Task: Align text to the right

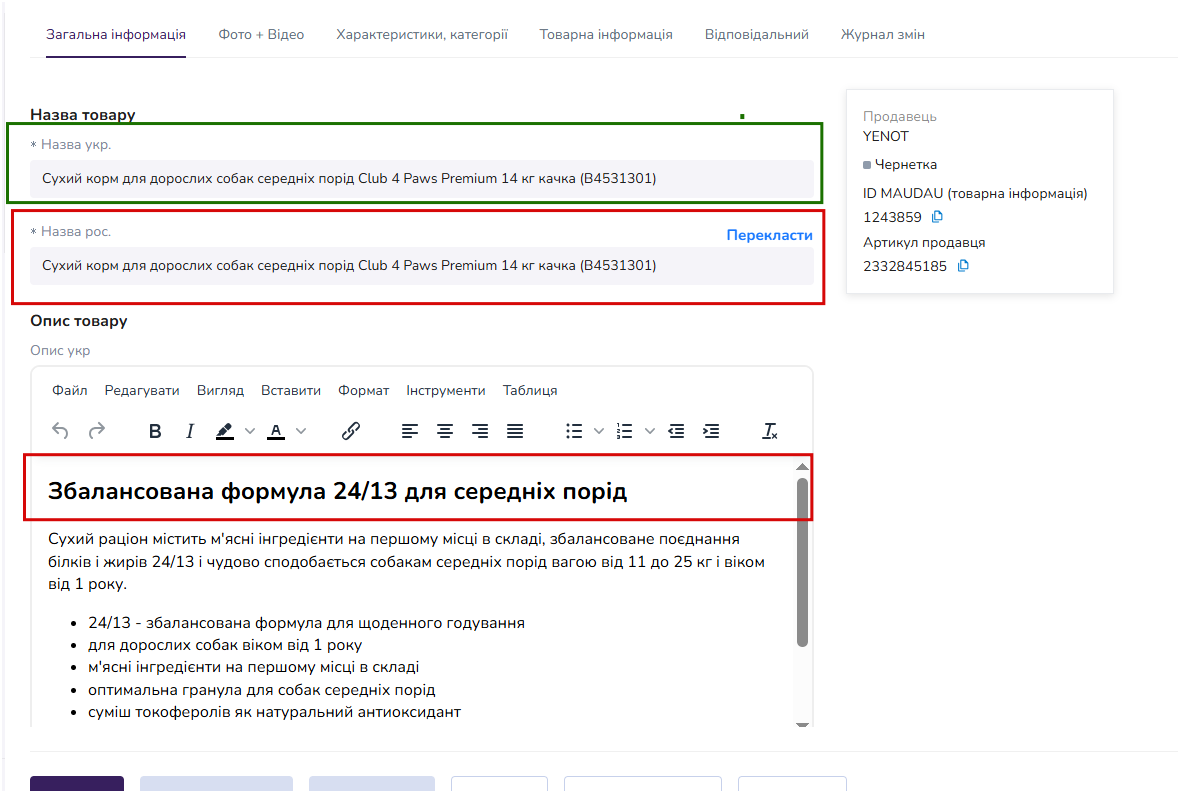Action: click(480, 431)
